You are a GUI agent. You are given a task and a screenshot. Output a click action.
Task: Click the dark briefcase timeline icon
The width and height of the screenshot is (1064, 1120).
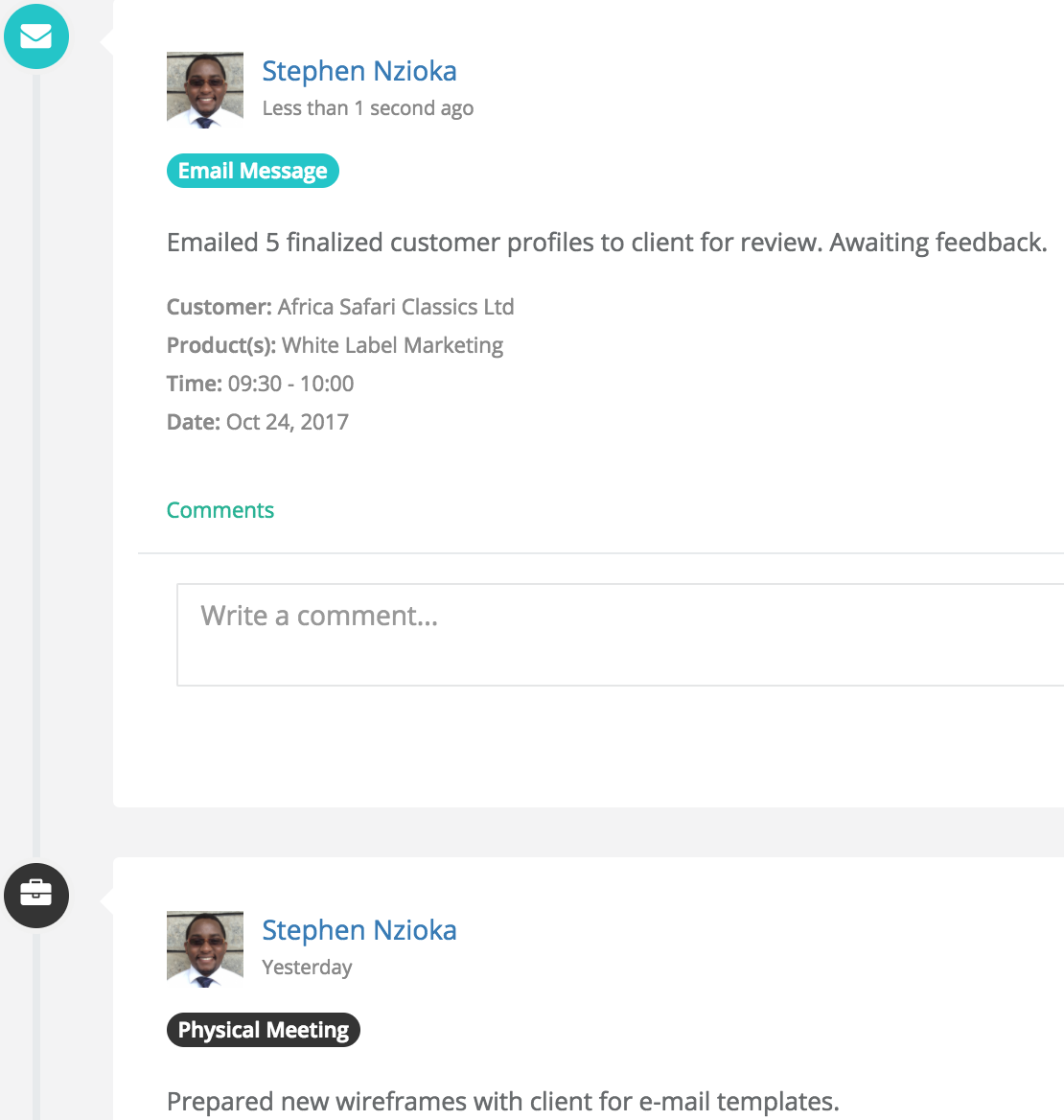[x=36, y=895]
